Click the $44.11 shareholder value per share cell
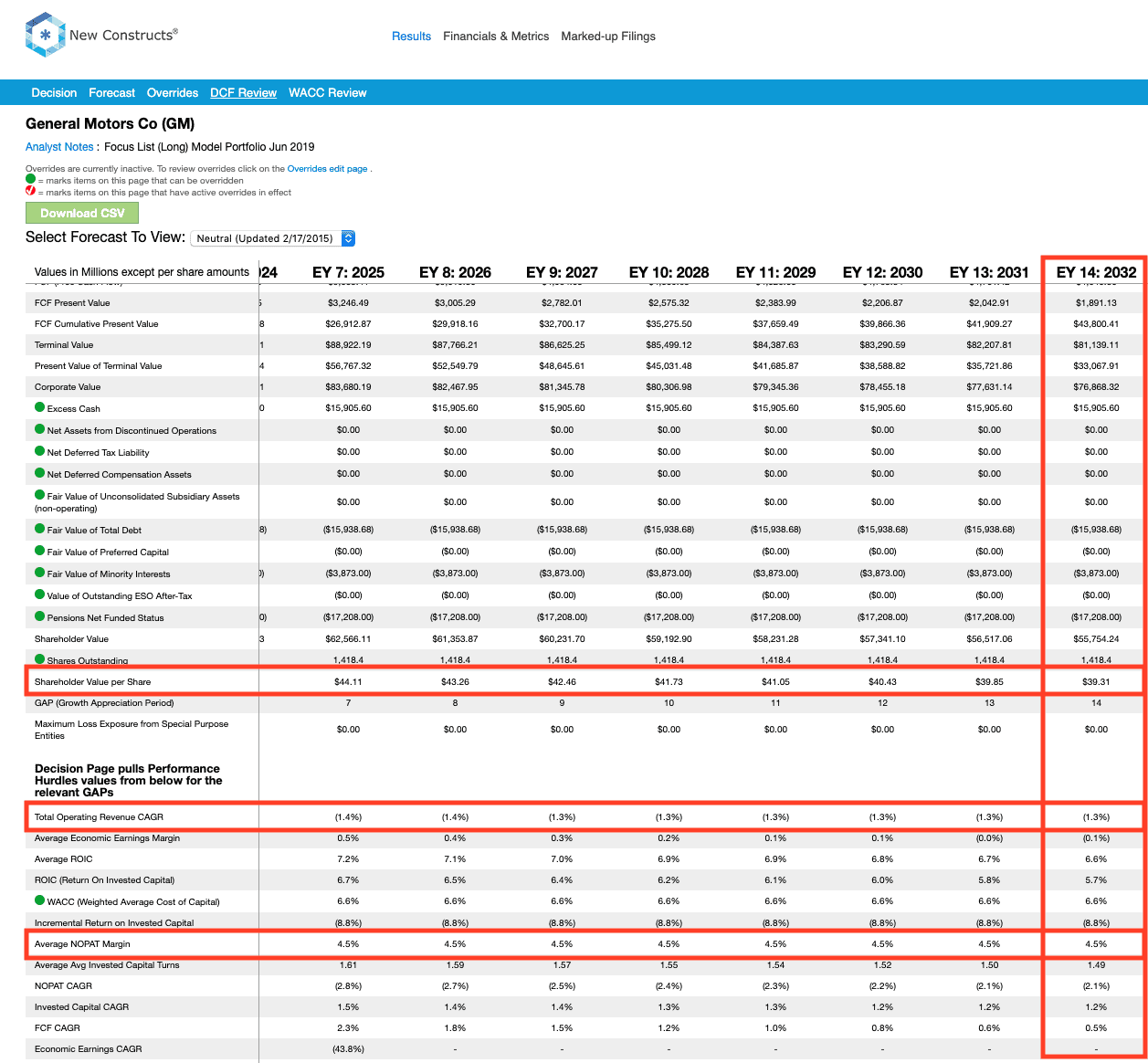The height and width of the screenshot is (1063, 1148). click(348, 681)
